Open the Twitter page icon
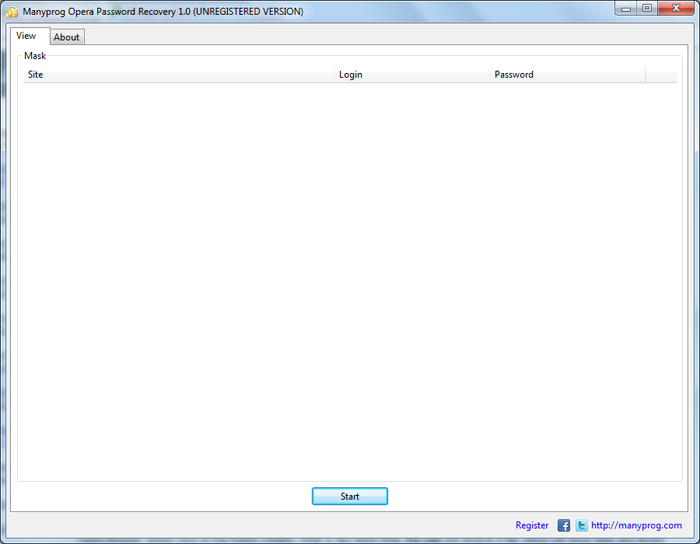 [581, 525]
